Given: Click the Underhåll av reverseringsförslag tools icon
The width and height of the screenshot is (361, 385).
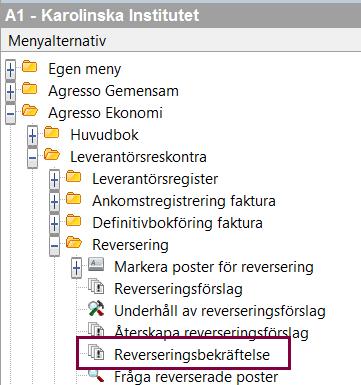Looking at the screenshot, I should (96, 308).
